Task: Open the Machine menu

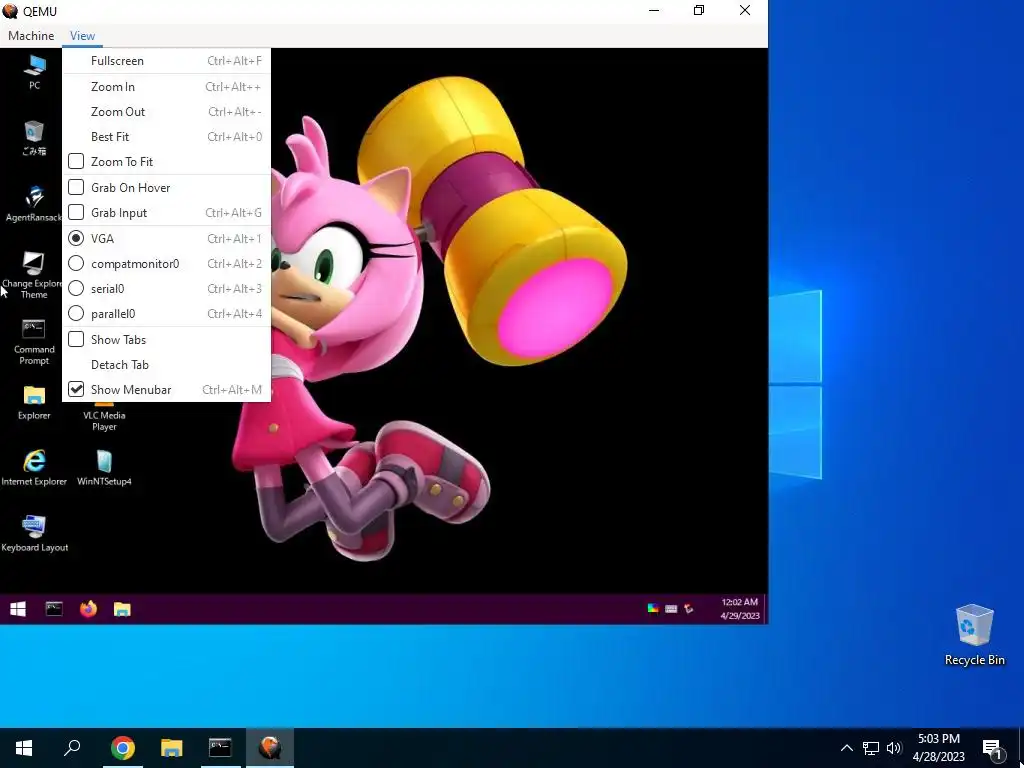Action: [x=31, y=36]
